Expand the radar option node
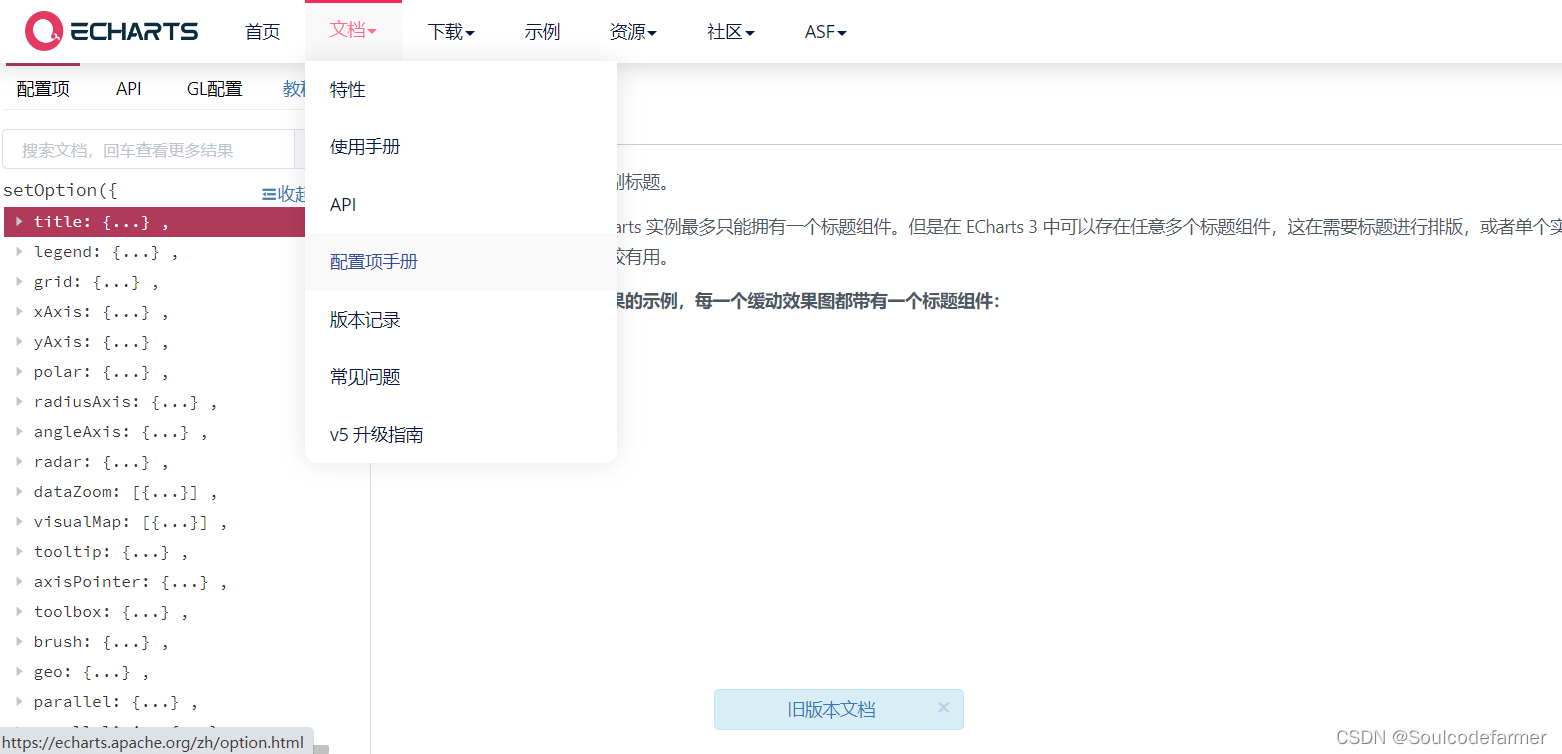 [19, 461]
